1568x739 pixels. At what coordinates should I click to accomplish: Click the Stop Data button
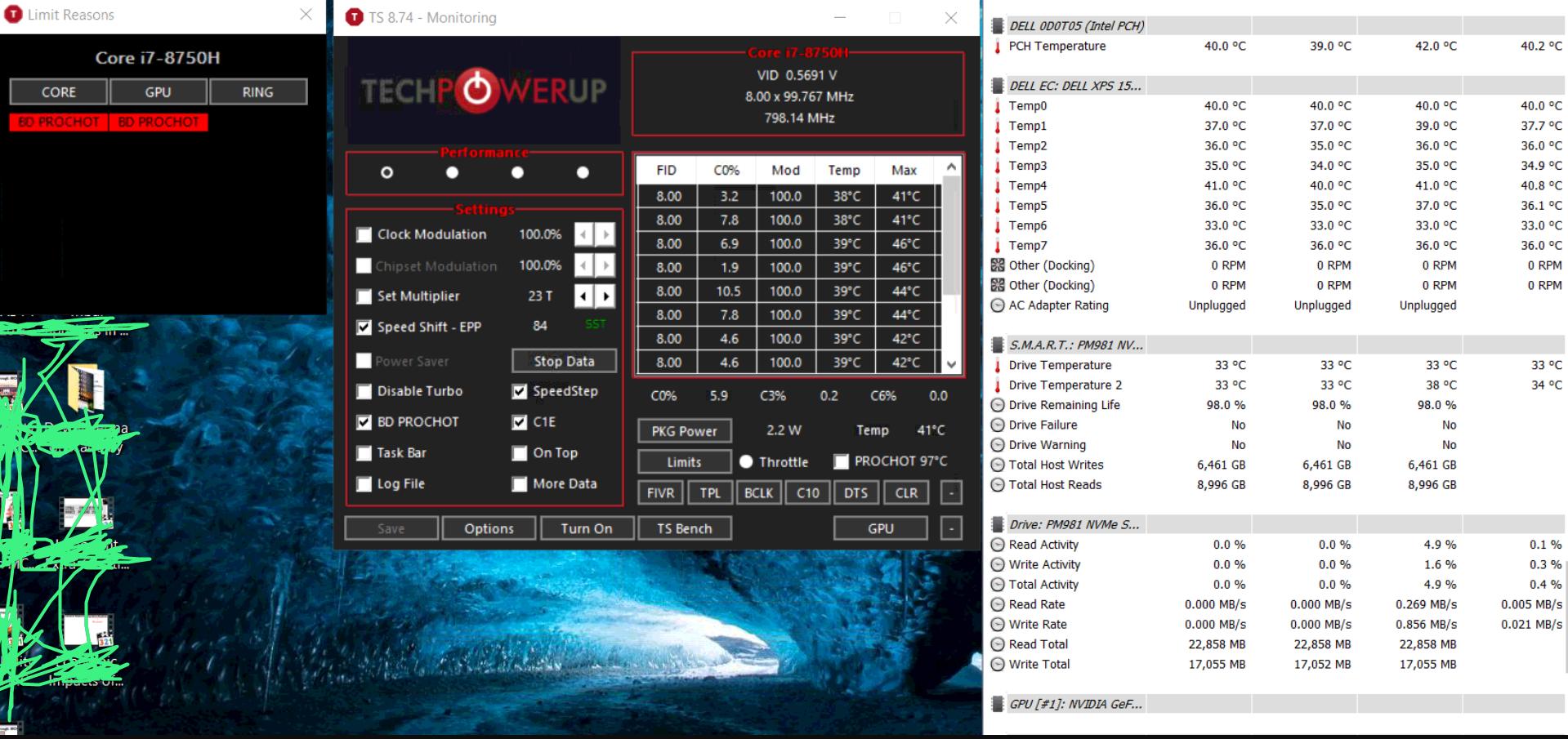(x=564, y=361)
